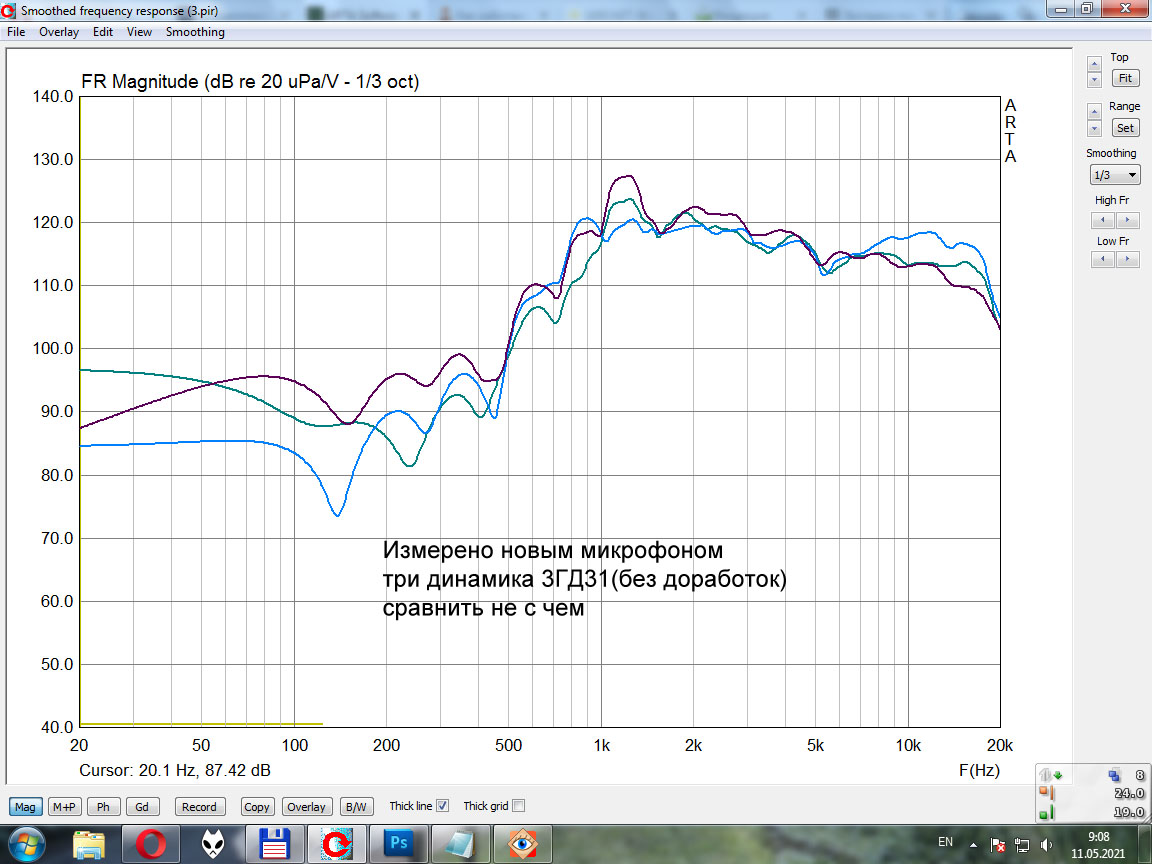
Task: Click the FR Magnitude graph title
Action: (x=250, y=82)
